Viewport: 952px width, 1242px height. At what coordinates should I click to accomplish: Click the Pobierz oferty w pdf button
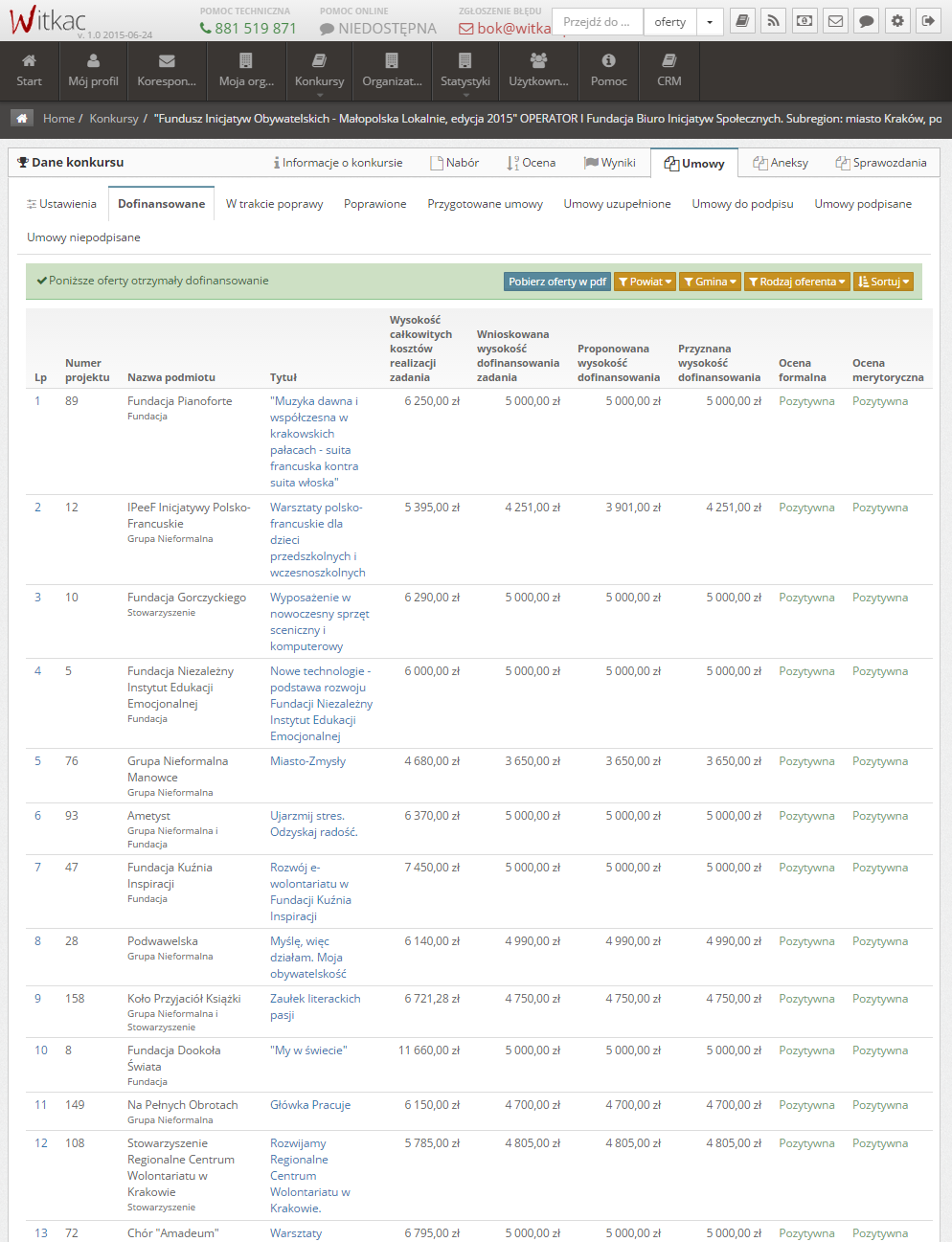(x=557, y=282)
